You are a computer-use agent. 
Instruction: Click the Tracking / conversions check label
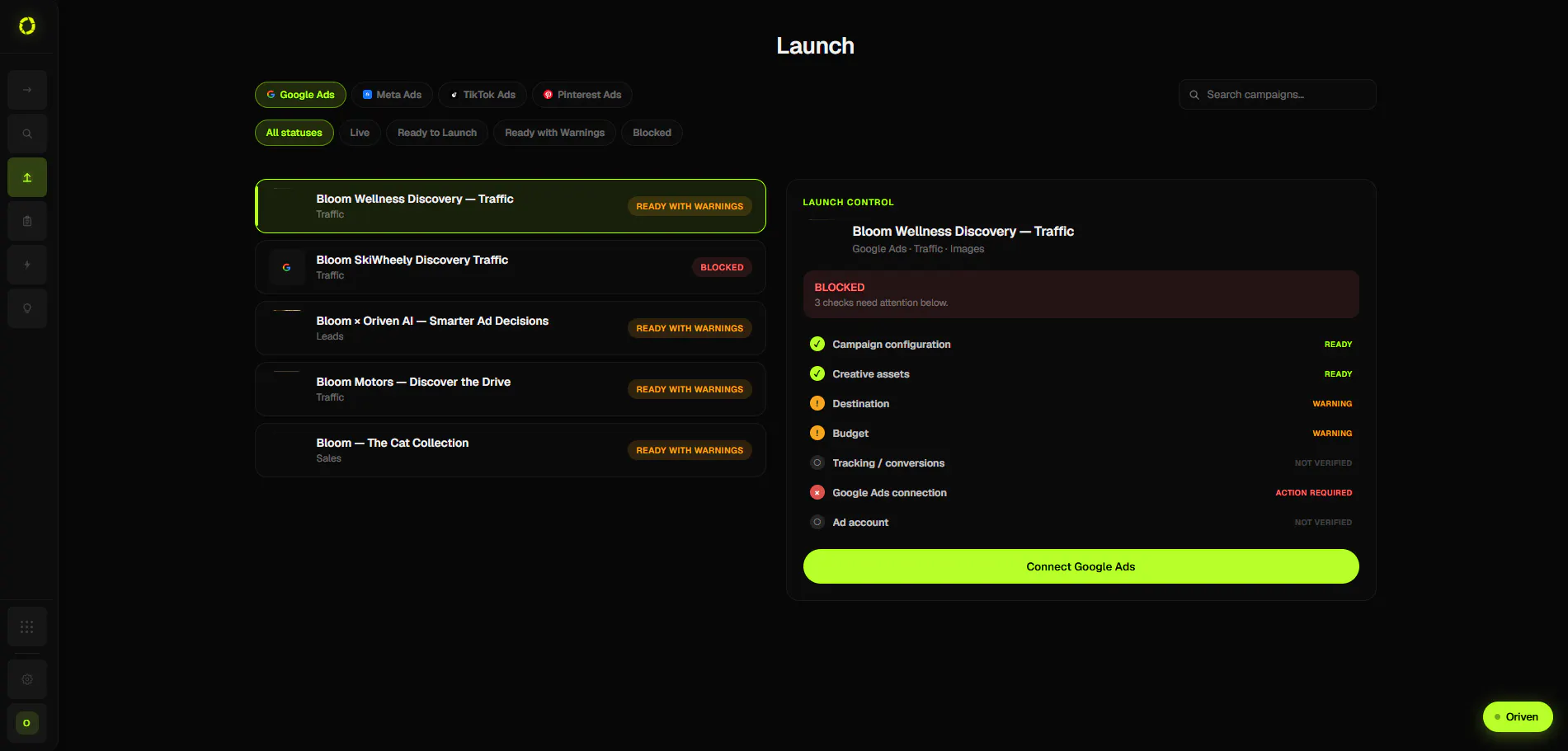888,463
